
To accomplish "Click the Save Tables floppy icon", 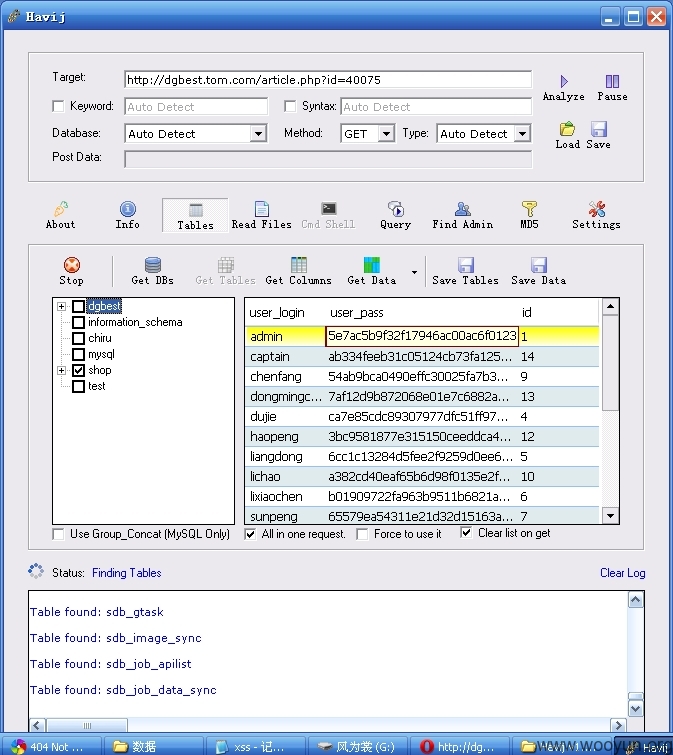I will click(466, 264).
